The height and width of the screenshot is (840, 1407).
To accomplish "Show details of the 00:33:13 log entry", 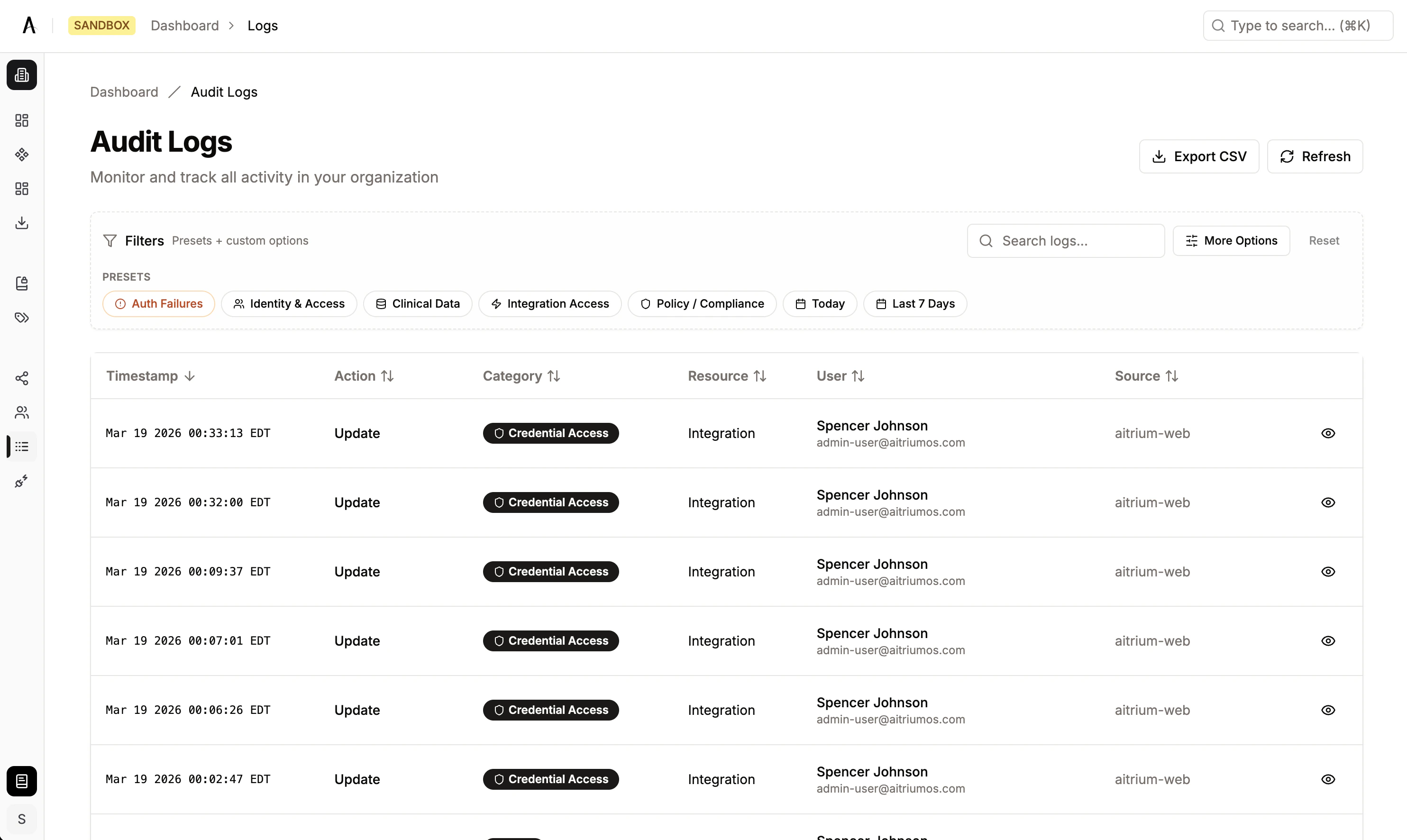I will tap(1328, 433).
